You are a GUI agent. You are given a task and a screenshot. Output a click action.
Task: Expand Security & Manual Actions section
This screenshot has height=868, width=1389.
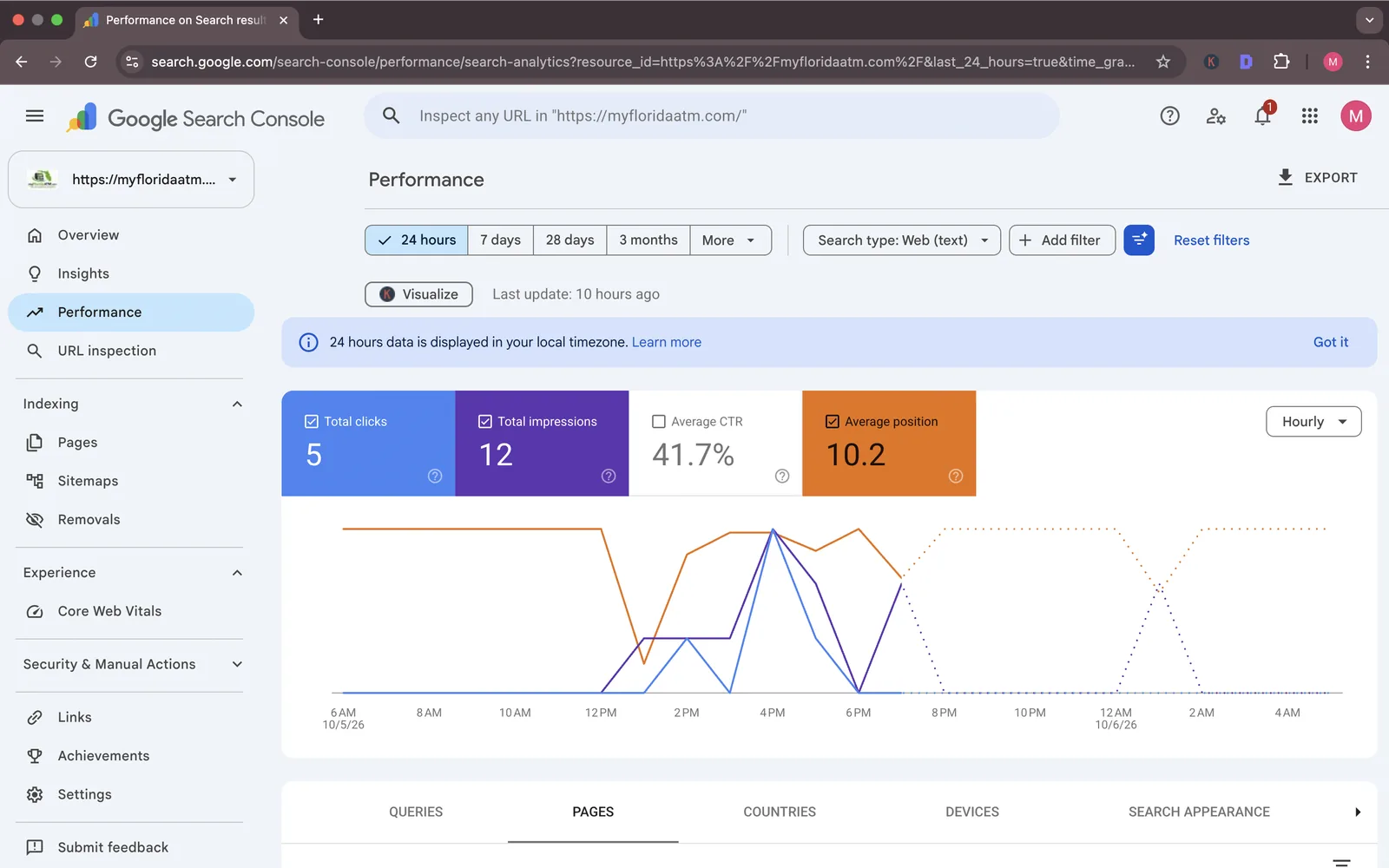pyautogui.click(x=237, y=665)
